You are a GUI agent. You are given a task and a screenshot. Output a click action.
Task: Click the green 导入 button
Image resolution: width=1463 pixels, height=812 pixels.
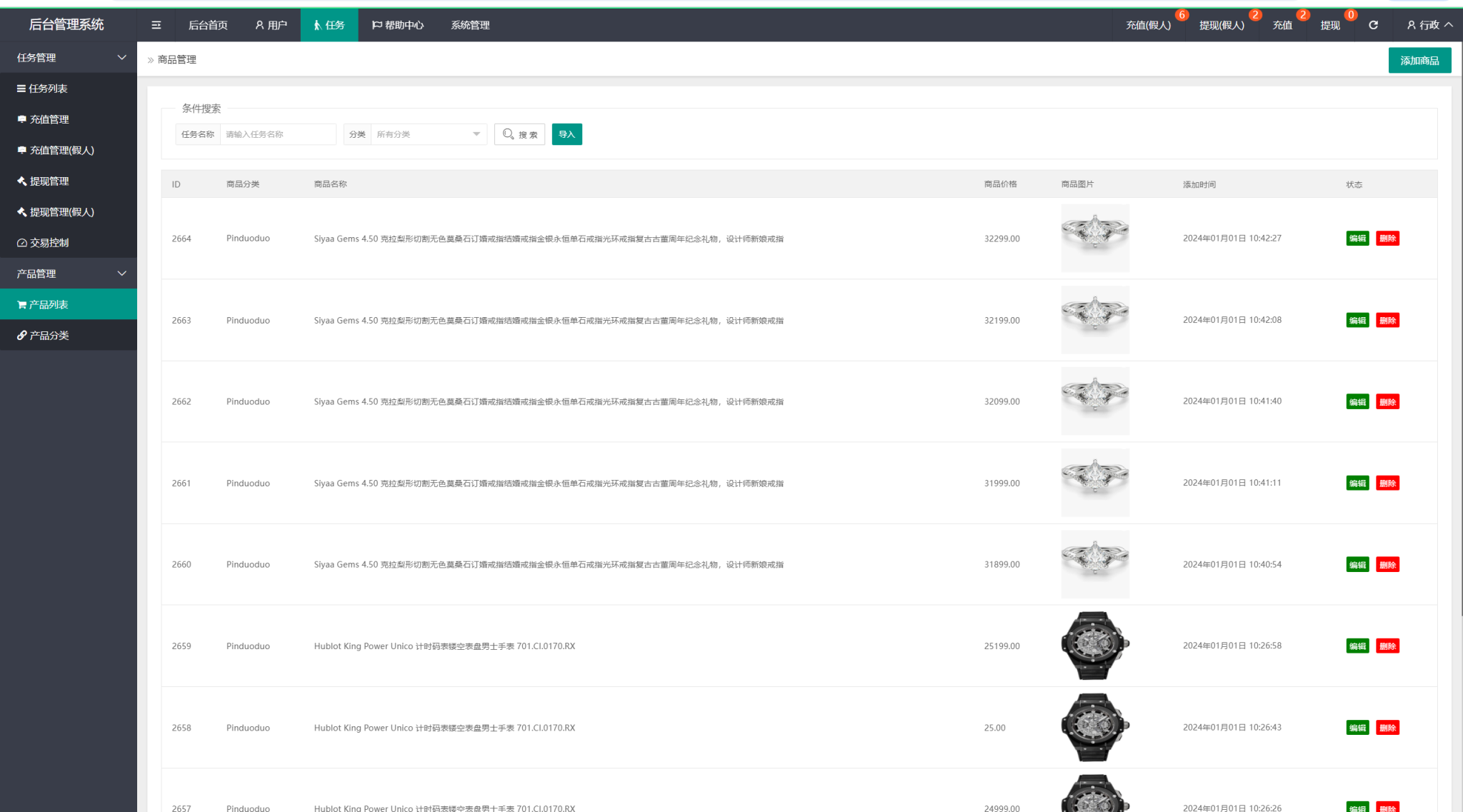click(x=566, y=134)
